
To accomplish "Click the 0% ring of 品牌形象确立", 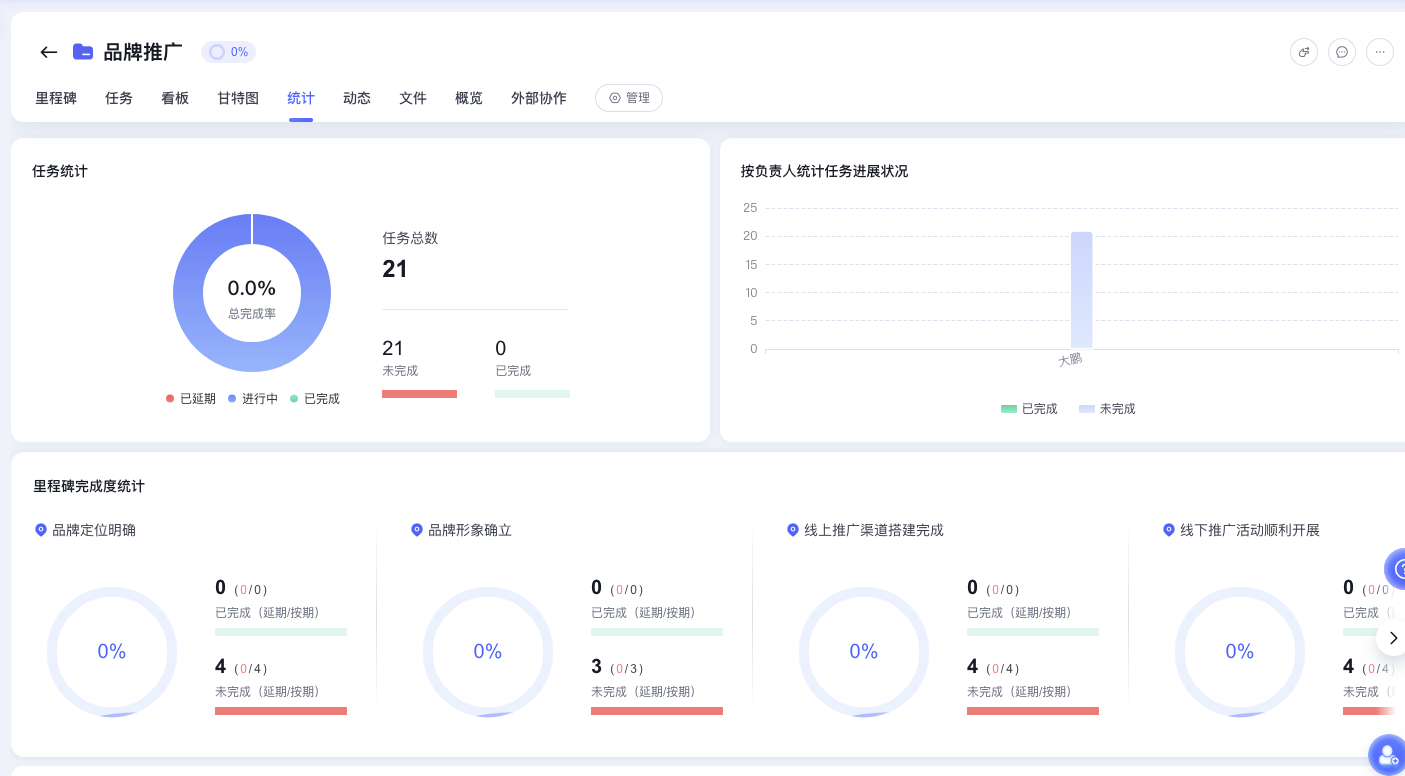I will [x=488, y=652].
